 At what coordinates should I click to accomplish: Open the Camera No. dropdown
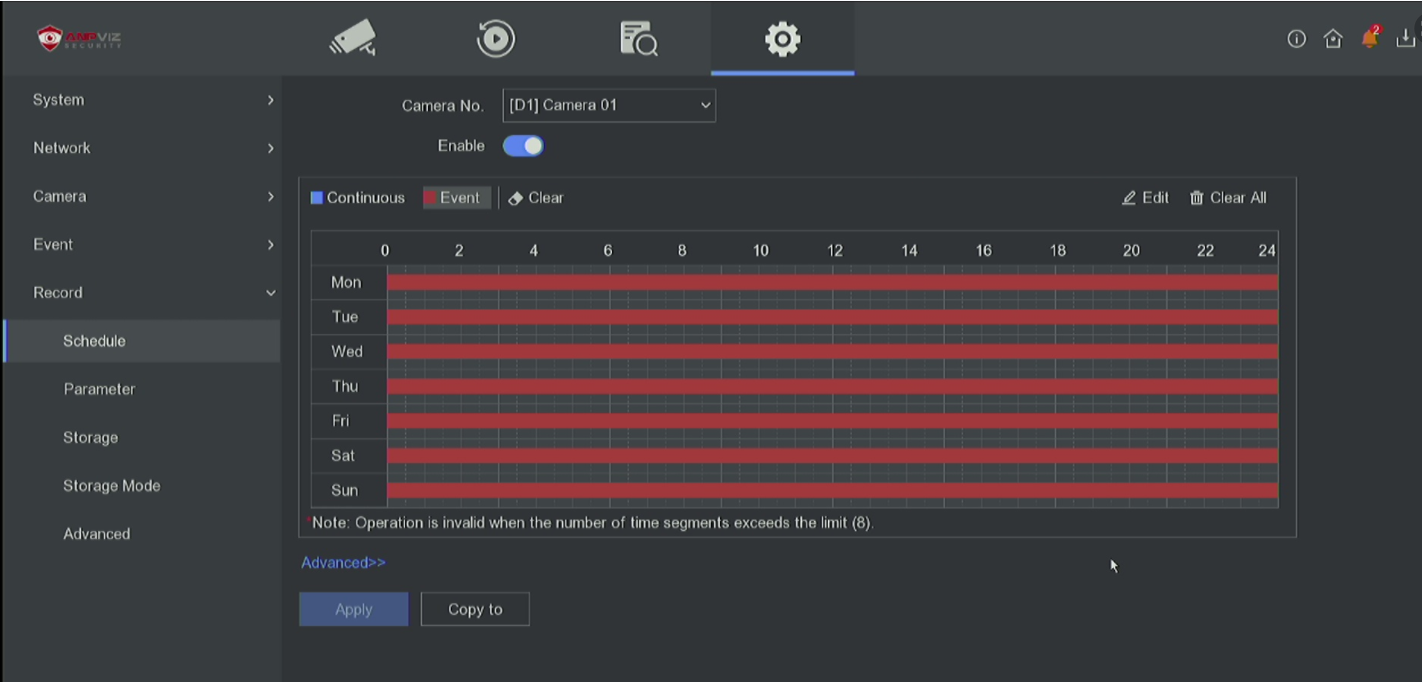608,105
